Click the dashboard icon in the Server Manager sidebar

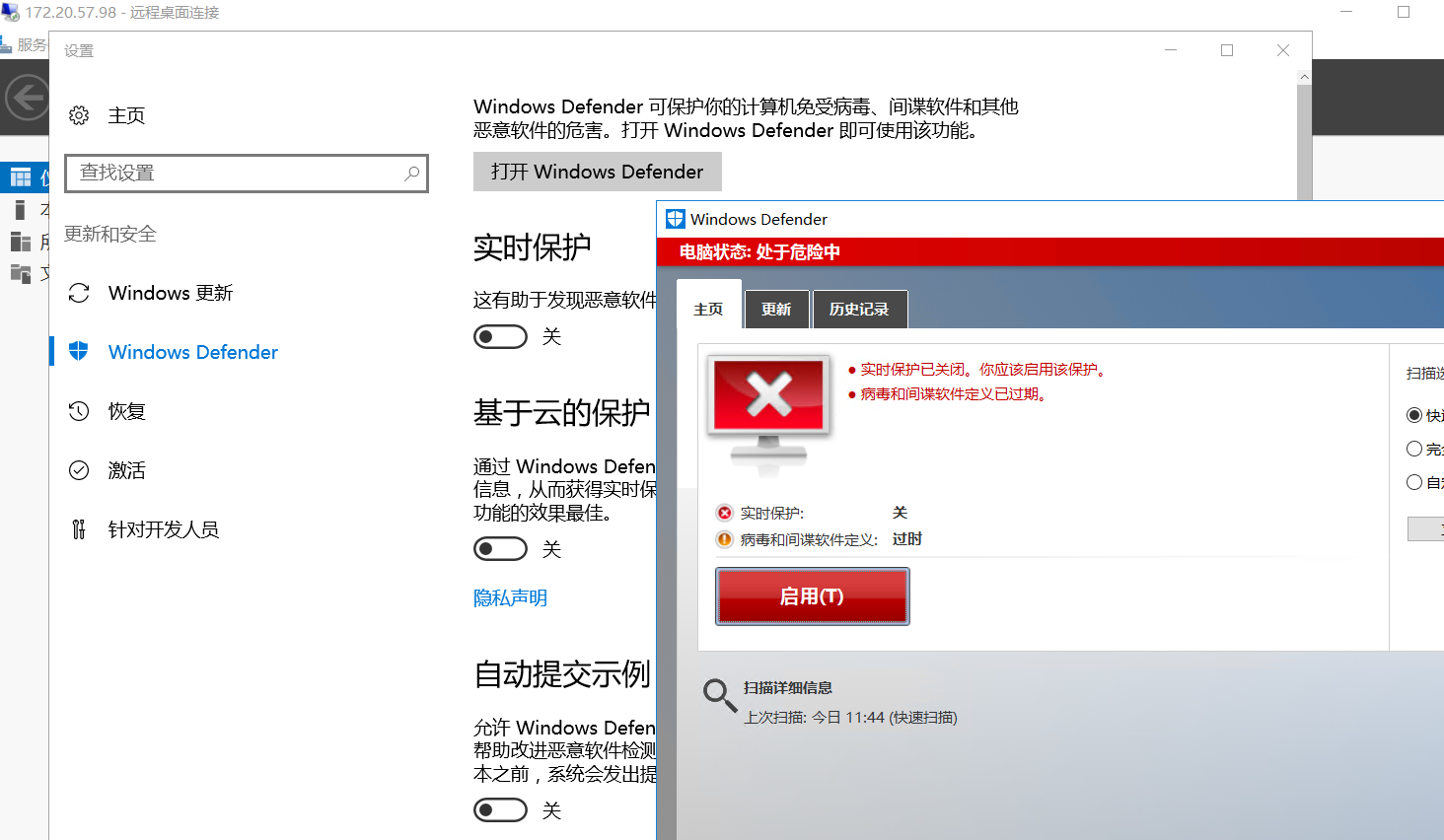pyautogui.click(x=21, y=177)
